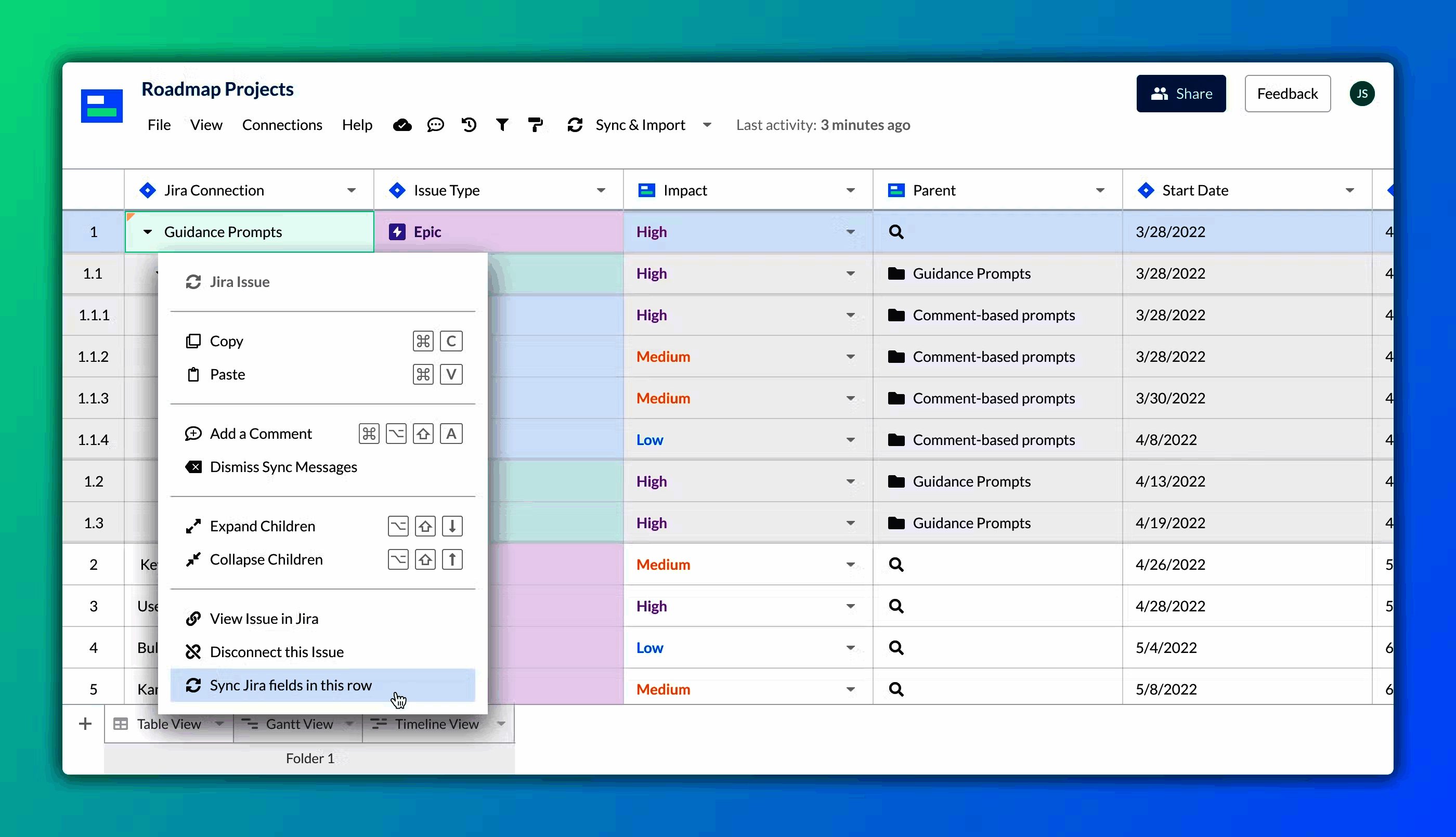Open the version history clock icon
1456x837 pixels.
tap(469, 125)
